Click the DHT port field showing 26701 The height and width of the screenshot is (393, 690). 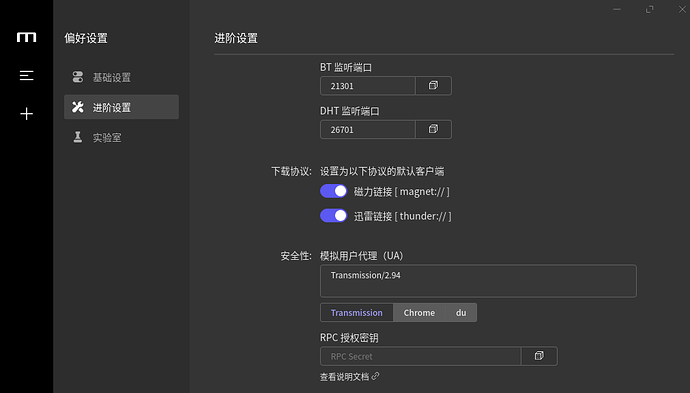[x=368, y=129]
